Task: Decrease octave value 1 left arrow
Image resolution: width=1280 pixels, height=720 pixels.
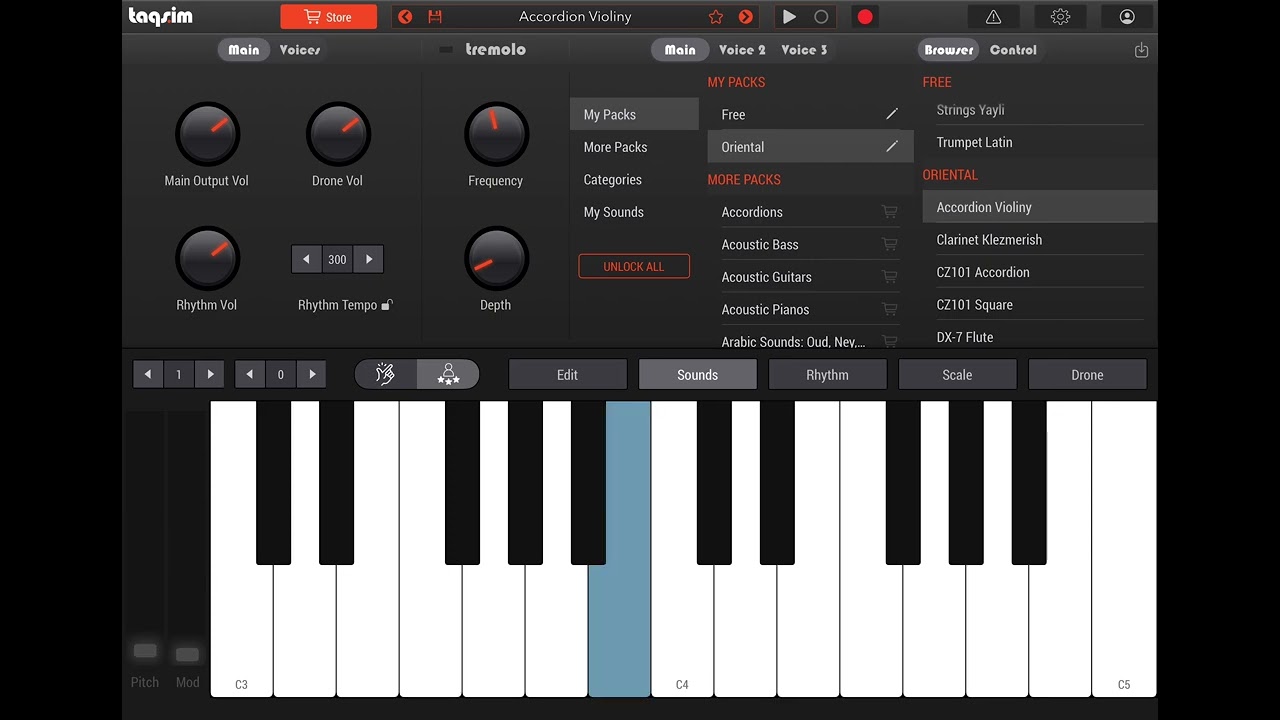Action: pyautogui.click(x=148, y=375)
